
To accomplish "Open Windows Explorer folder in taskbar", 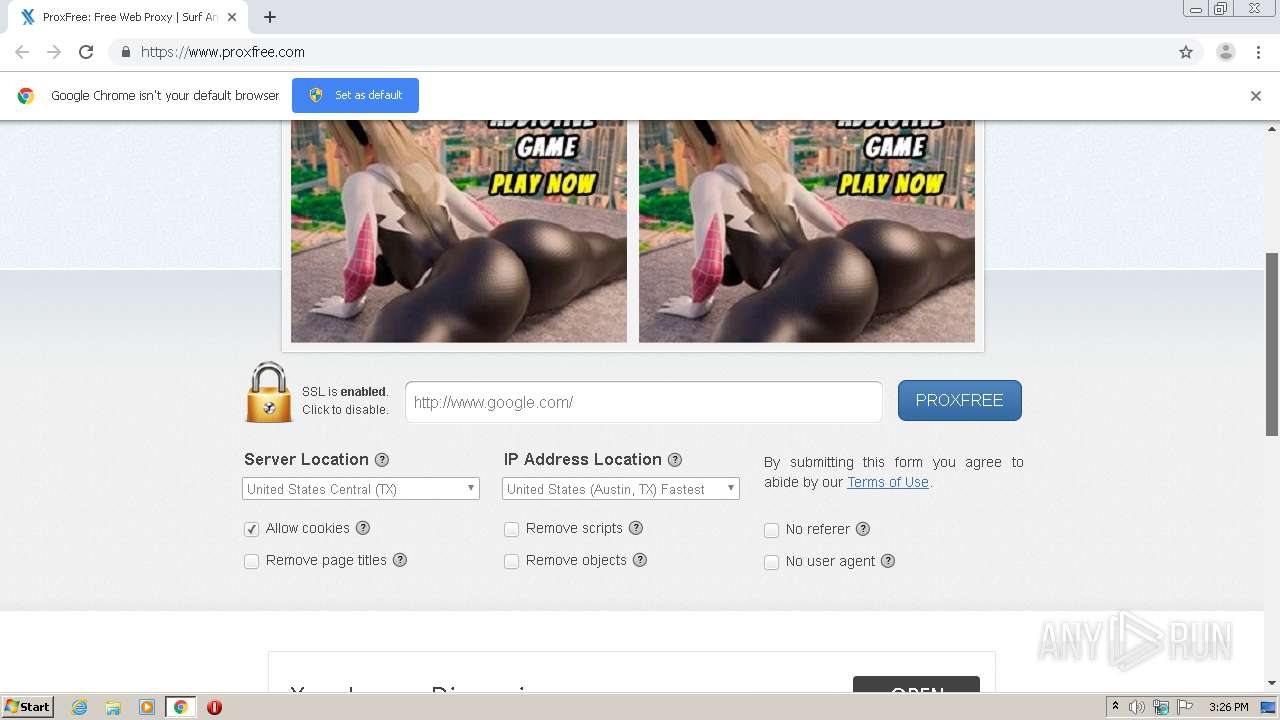I will point(113,707).
